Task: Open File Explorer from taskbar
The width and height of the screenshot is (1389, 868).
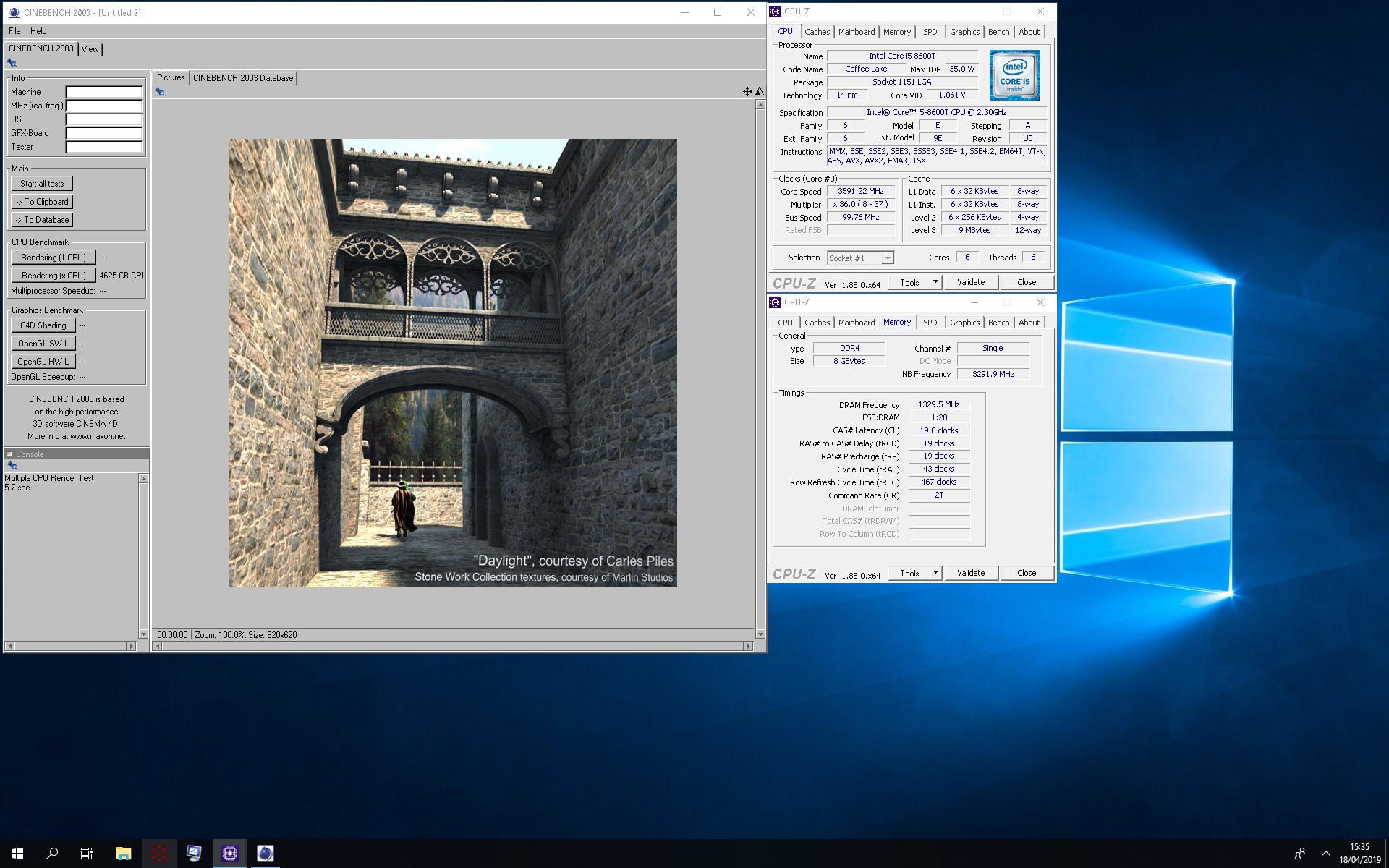Action: click(x=123, y=854)
